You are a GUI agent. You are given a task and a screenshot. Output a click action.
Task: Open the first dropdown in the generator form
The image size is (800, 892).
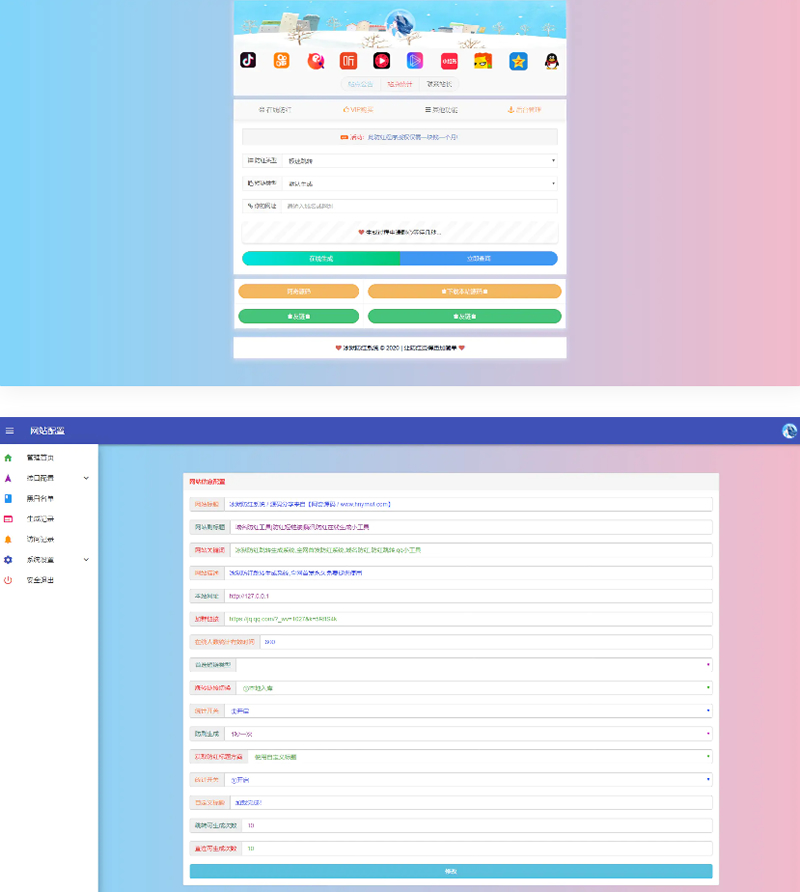coord(420,160)
